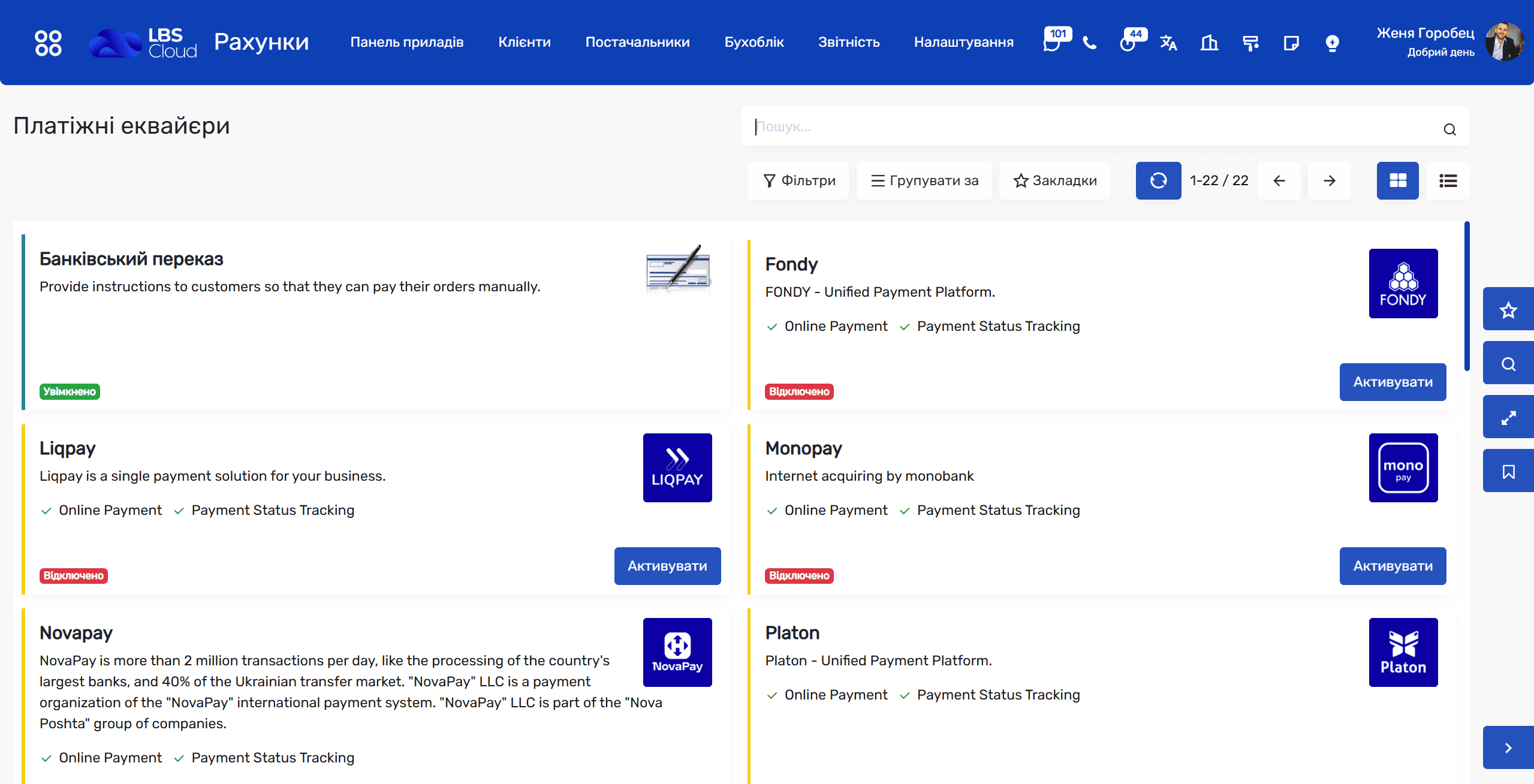The height and width of the screenshot is (784, 1534).
Task: Go to previous page arrow
Action: coord(1279,180)
